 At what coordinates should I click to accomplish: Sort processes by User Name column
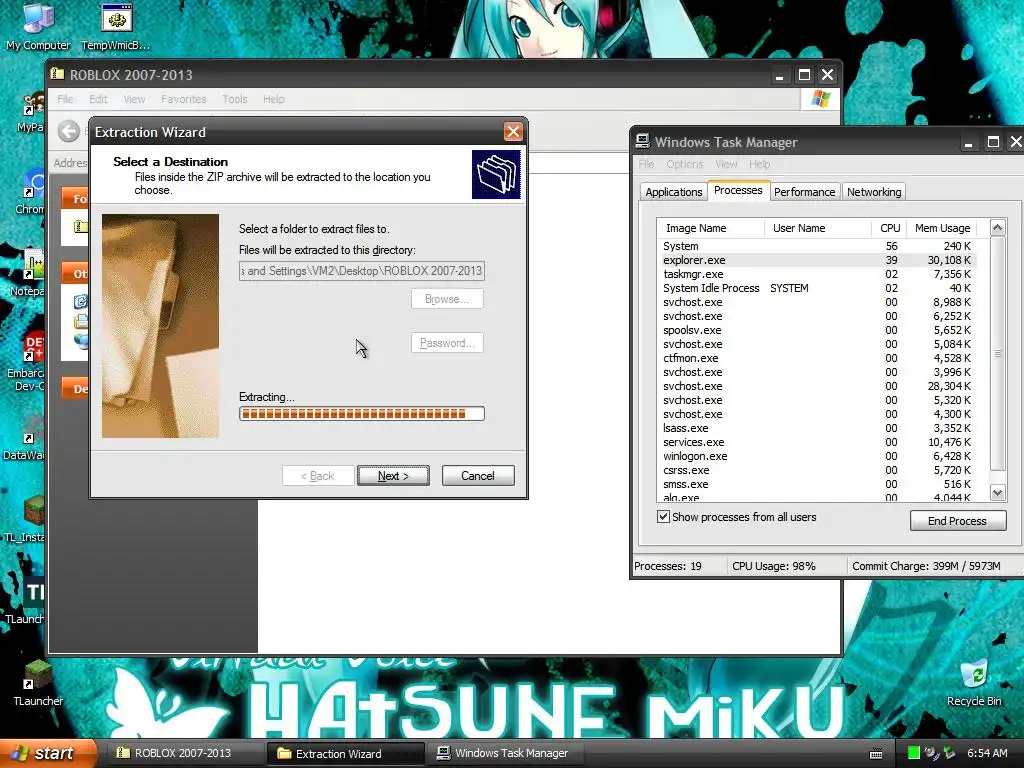point(818,228)
